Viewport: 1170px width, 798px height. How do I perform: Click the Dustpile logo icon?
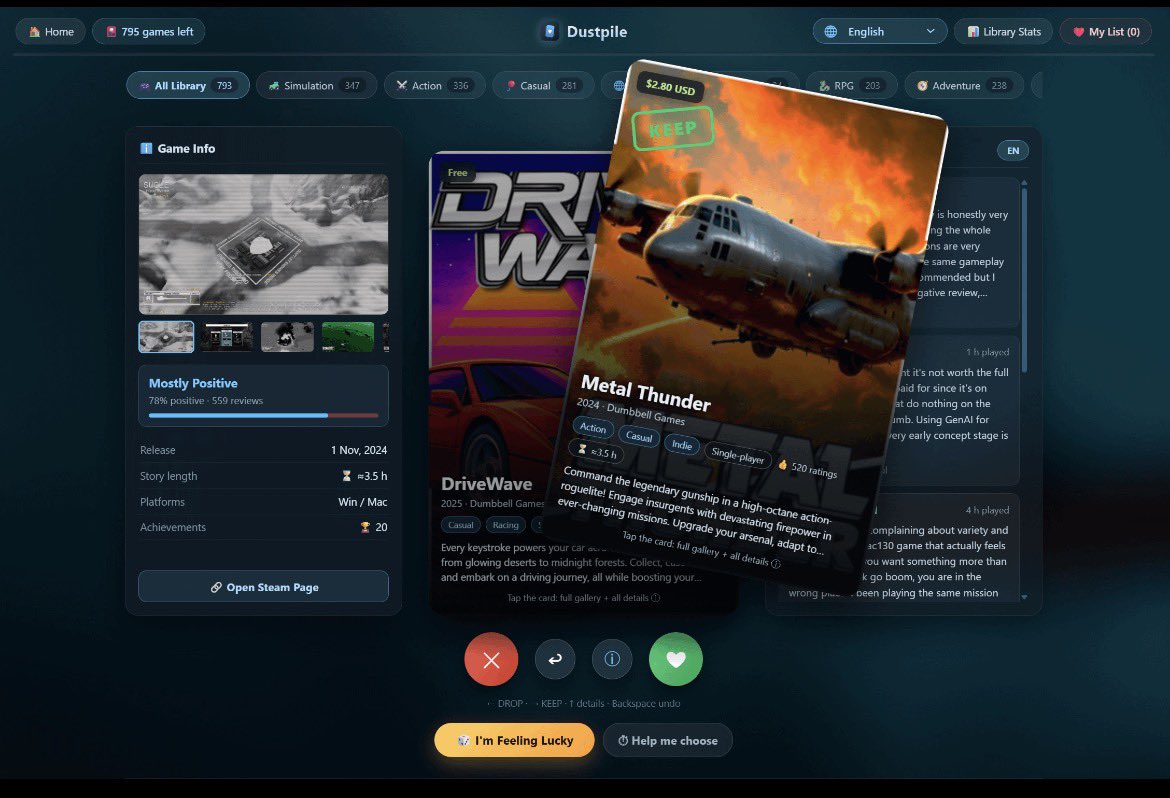[550, 31]
